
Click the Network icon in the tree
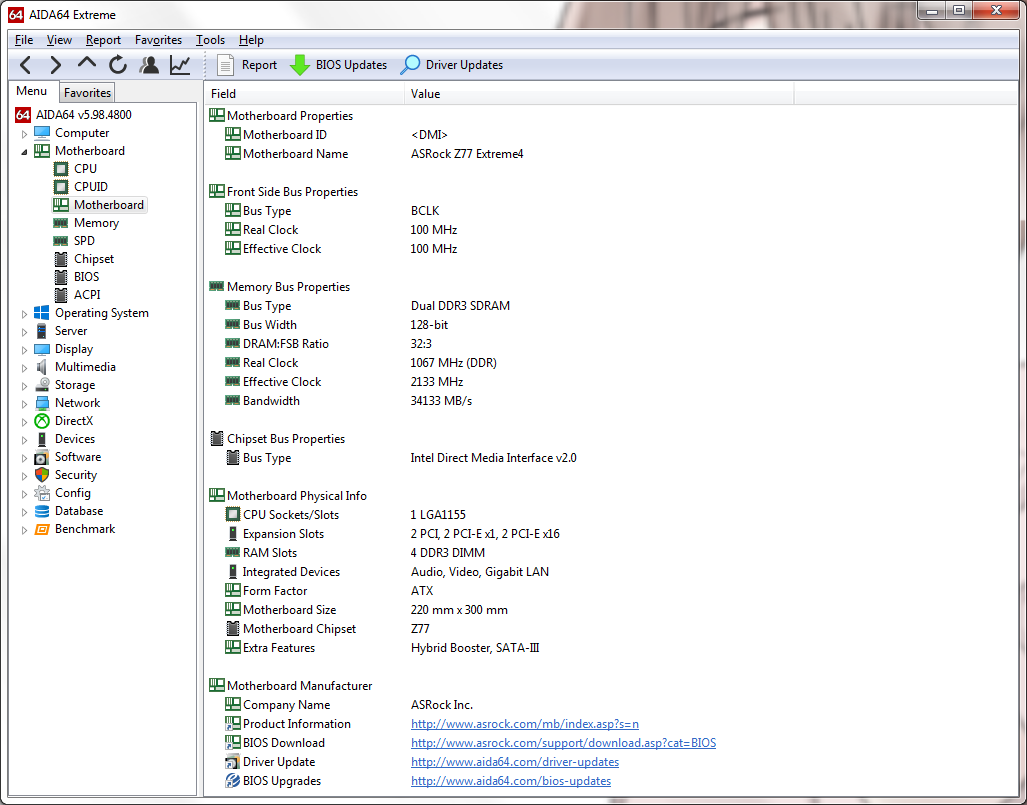tap(42, 403)
